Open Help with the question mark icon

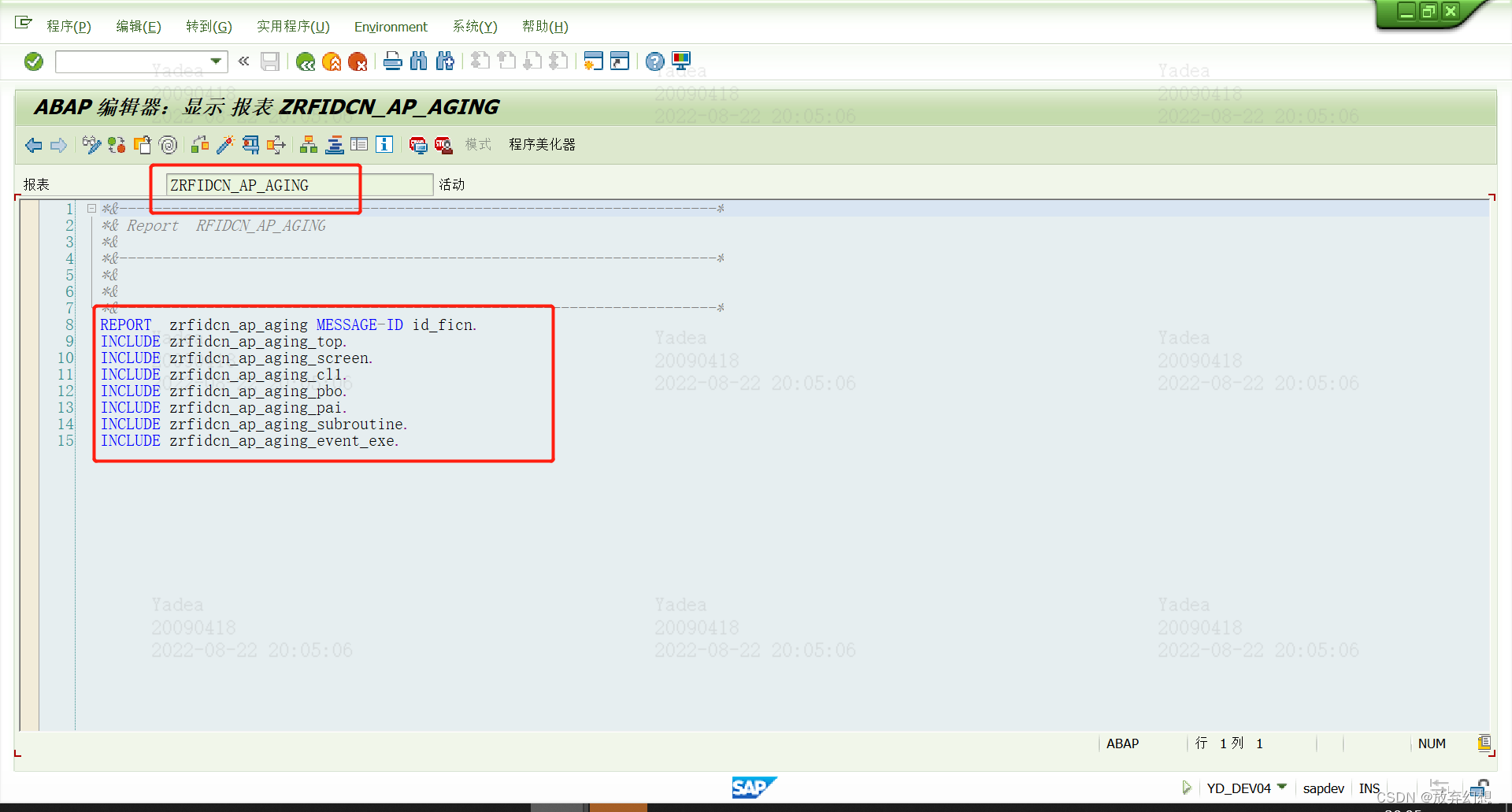(654, 61)
